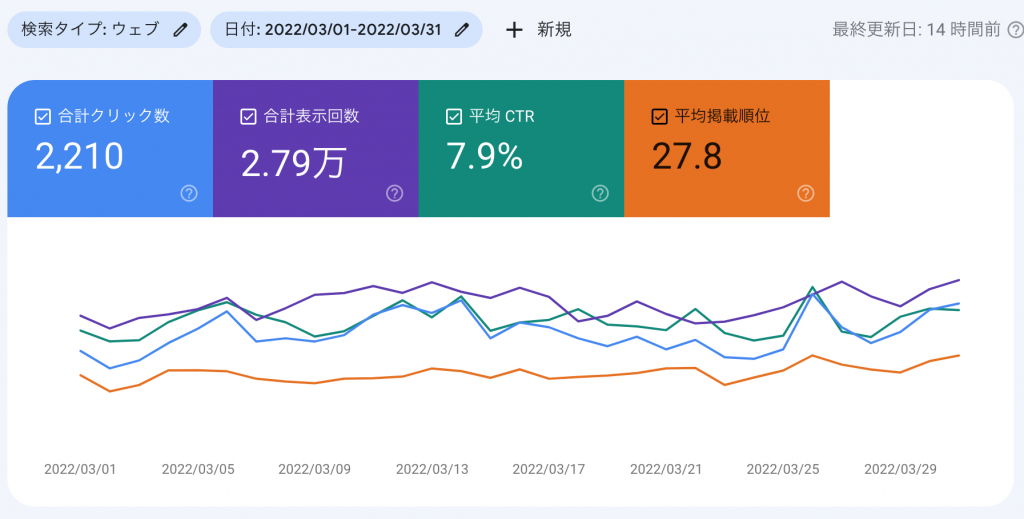Click the 新規 label to add filter

(554, 30)
